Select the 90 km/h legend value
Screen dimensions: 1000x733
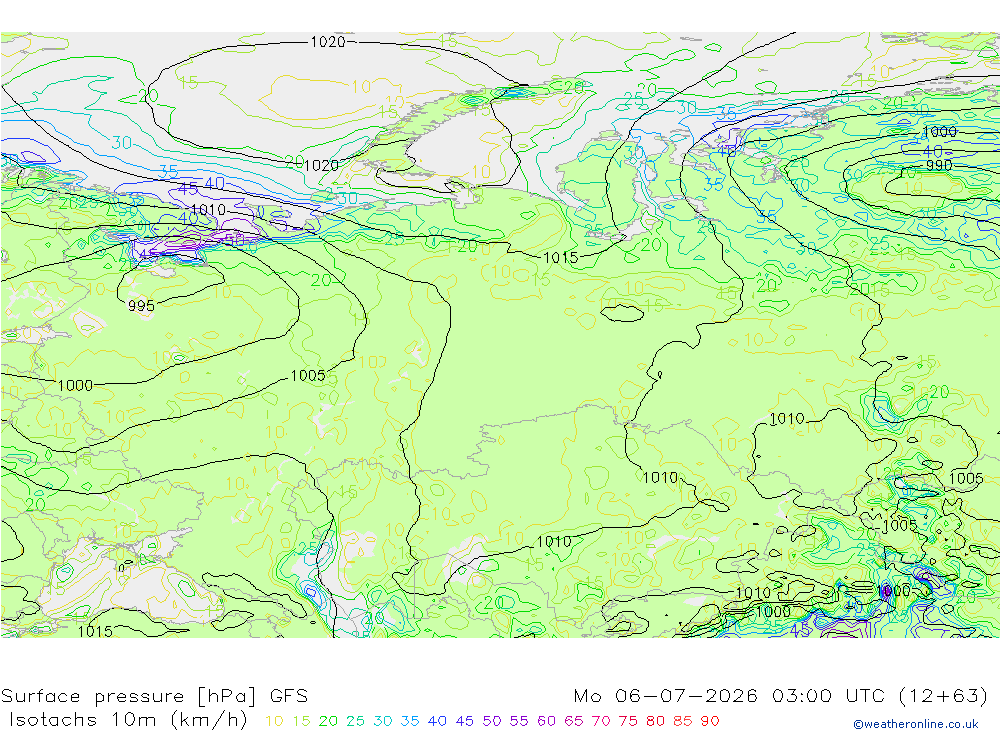(710, 721)
